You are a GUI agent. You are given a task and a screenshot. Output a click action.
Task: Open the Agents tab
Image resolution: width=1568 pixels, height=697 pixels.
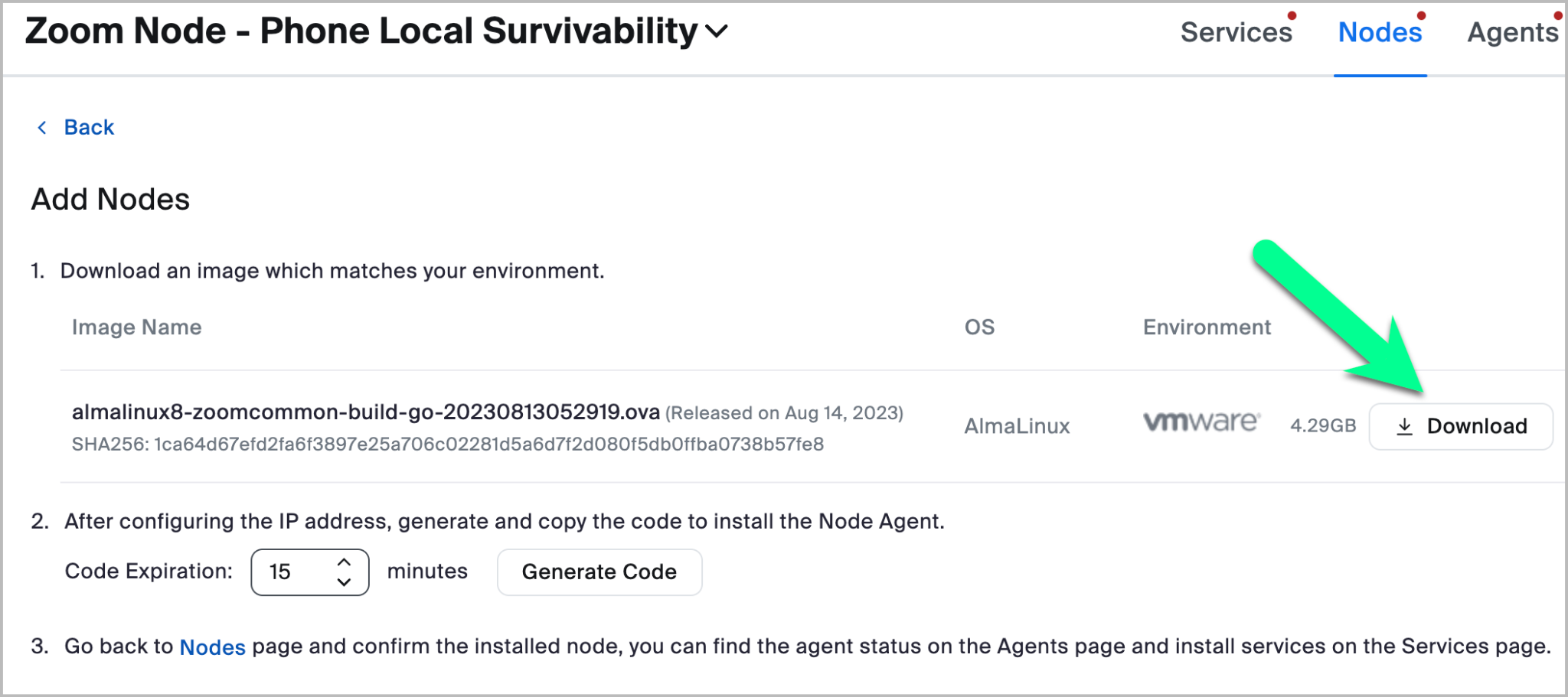1512,33
